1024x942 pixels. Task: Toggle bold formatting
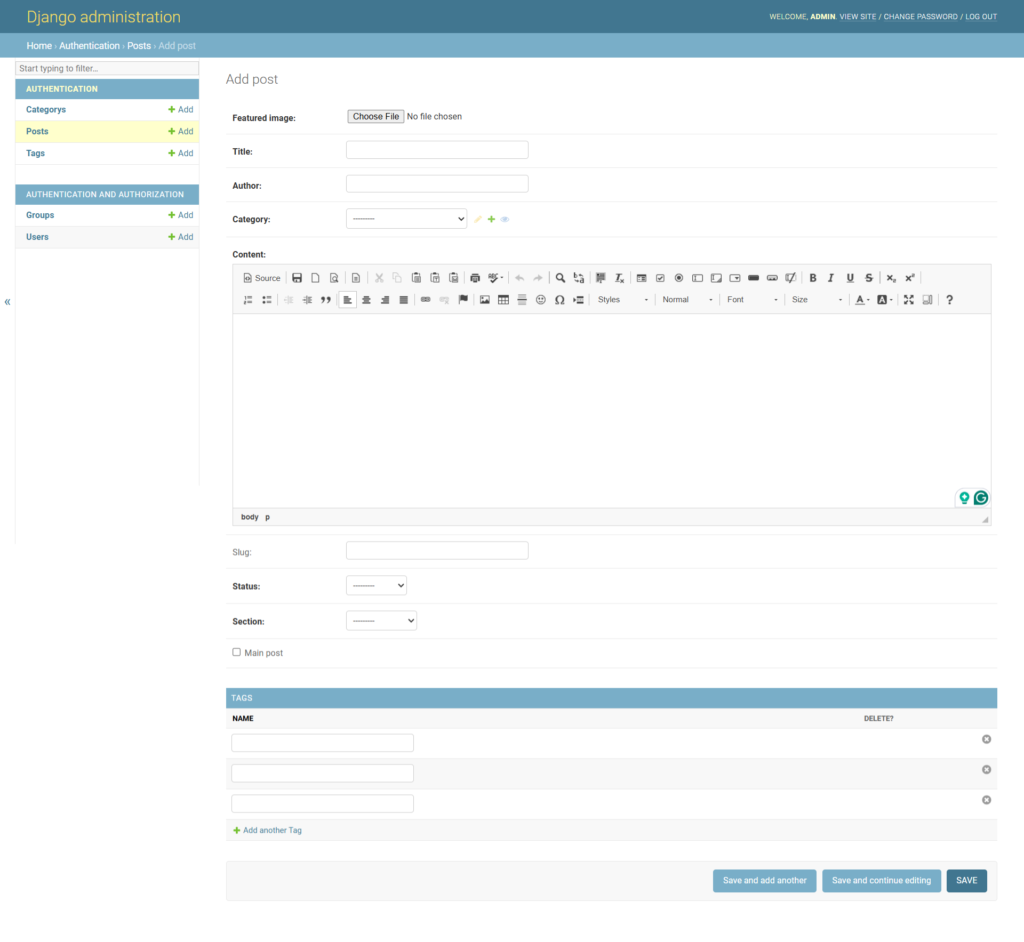coord(813,278)
